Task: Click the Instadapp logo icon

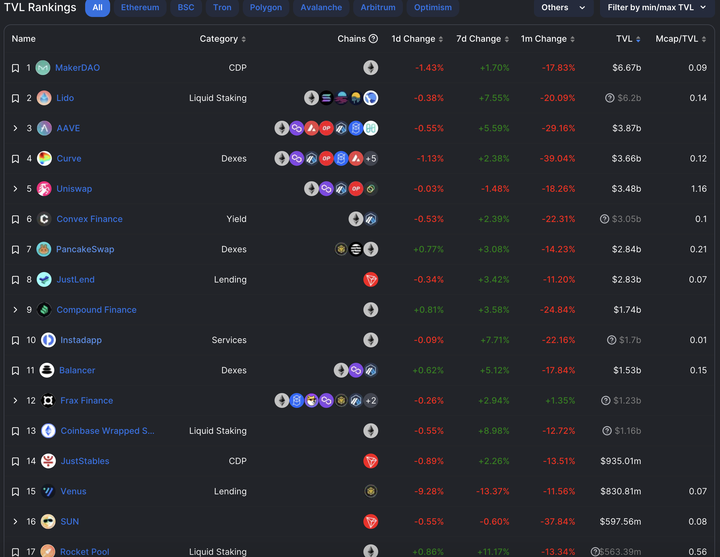Action: 48,340
